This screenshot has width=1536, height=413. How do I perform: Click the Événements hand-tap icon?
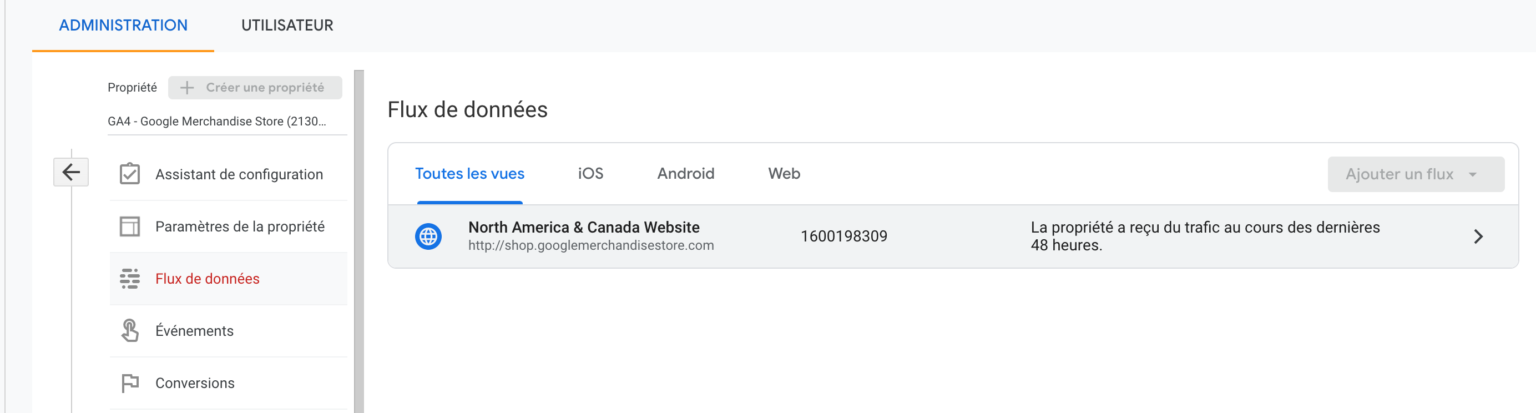(x=129, y=331)
